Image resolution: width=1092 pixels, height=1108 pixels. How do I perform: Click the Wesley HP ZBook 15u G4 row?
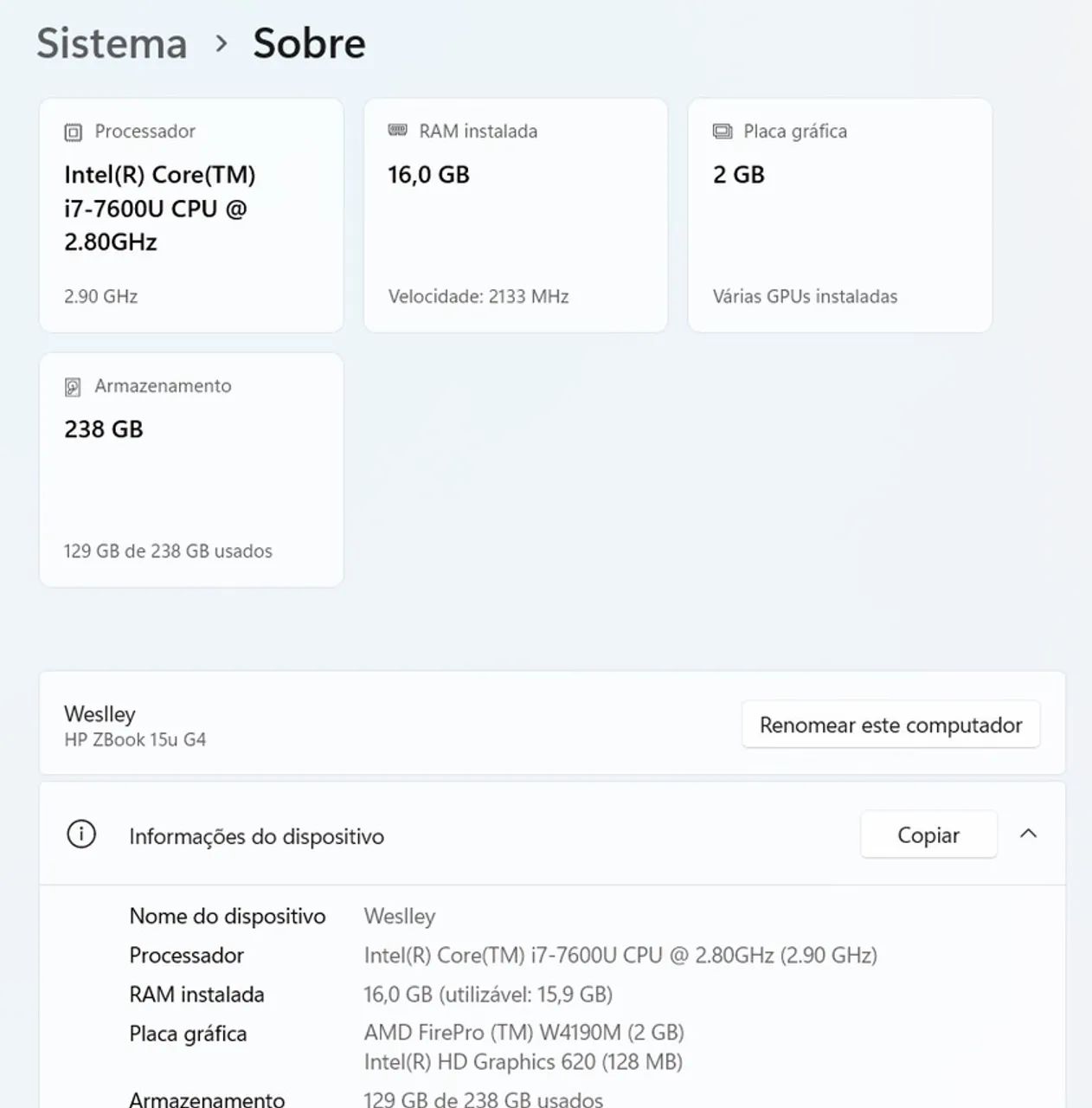(x=552, y=724)
